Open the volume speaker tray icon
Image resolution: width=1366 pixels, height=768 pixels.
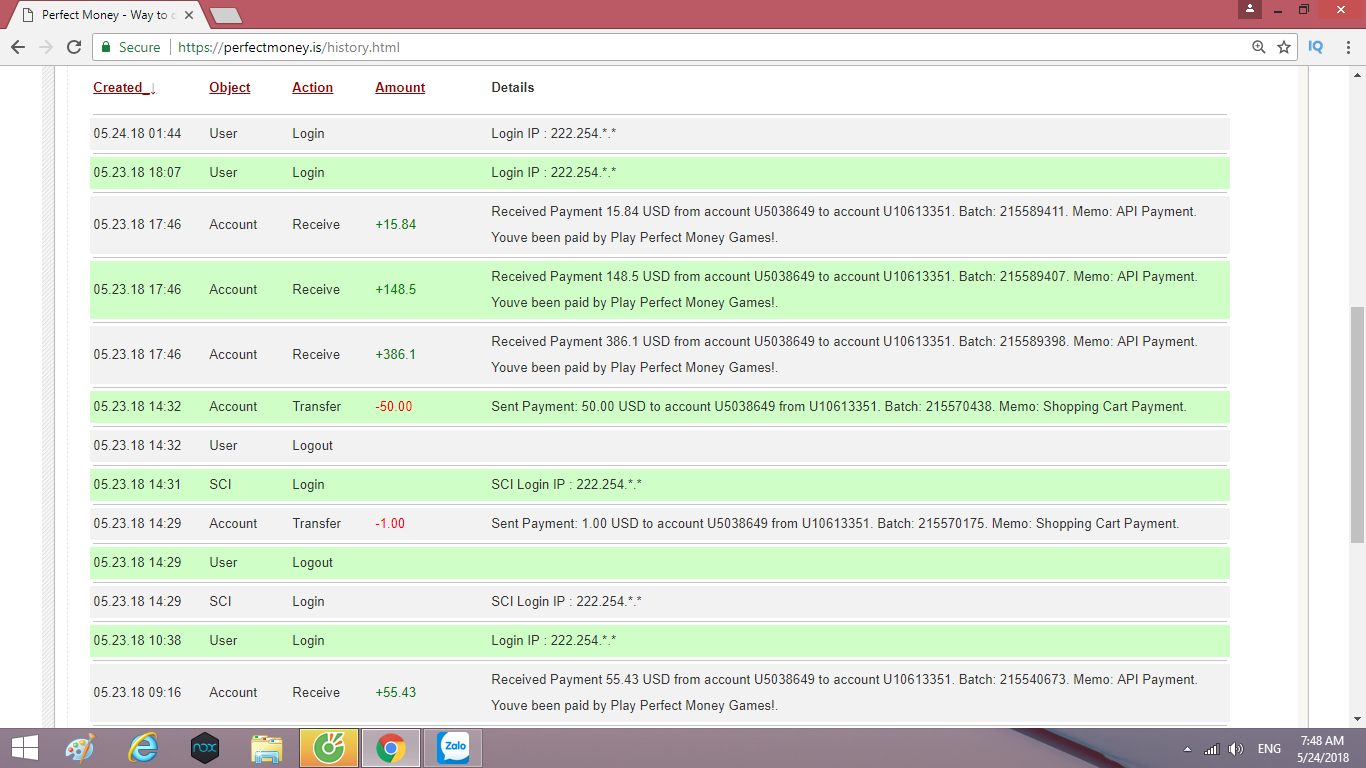[1236, 749]
